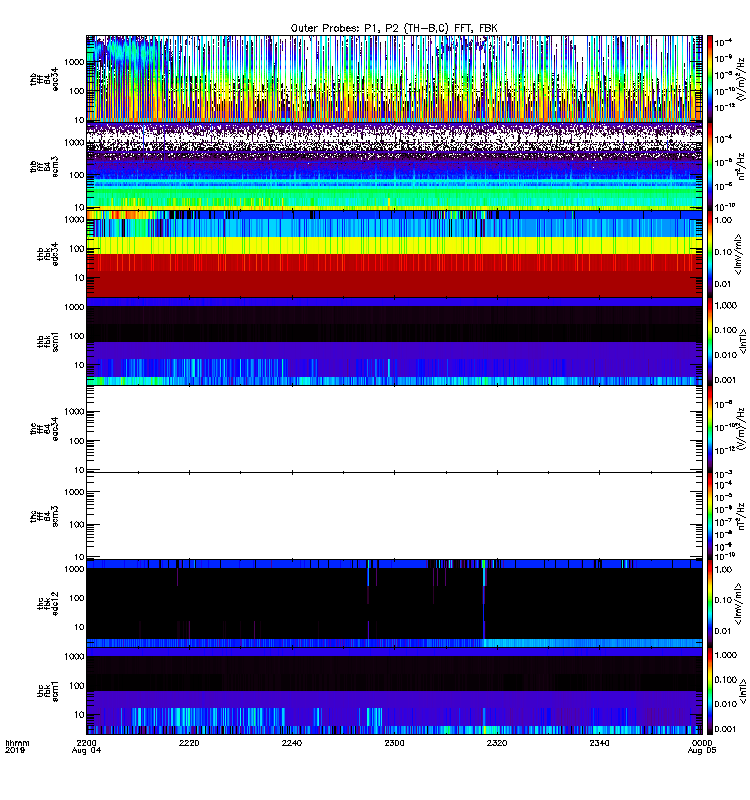Click the color bar beside thc fbk scm1 panel

(709, 691)
